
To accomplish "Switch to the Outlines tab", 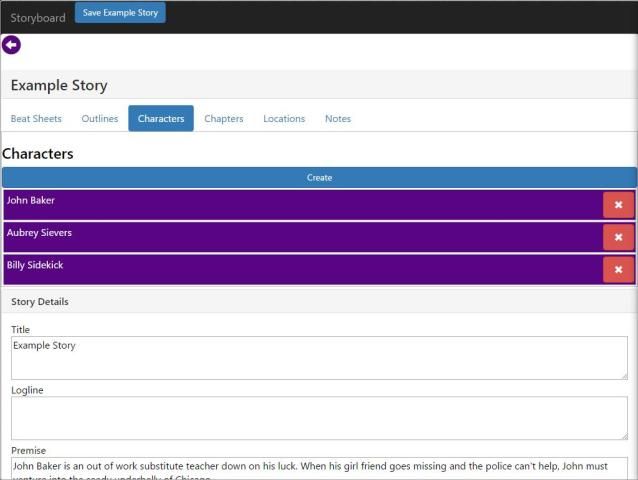I will (x=100, y=119).
